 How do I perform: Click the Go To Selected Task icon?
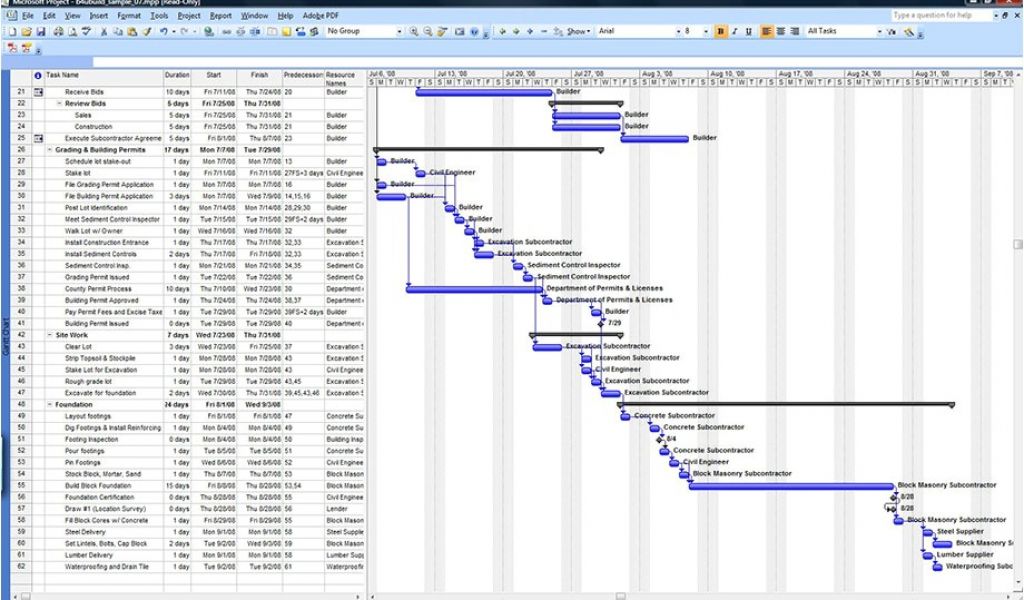(442, 31)
